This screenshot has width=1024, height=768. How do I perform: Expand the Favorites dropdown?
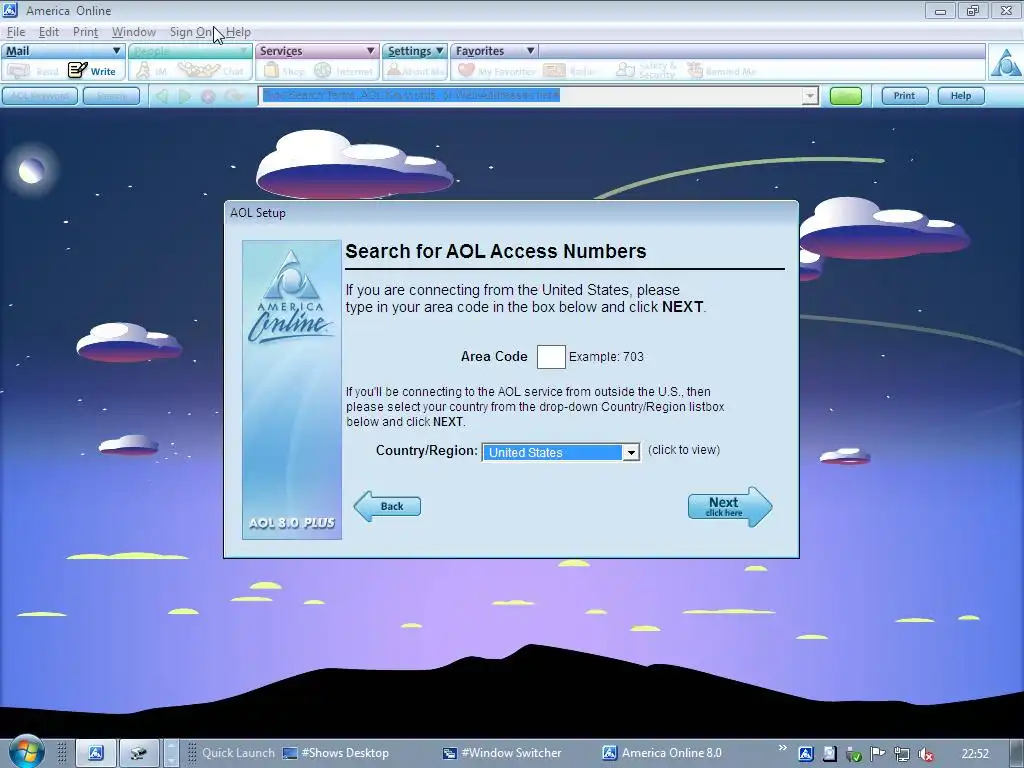click(530, 50)
